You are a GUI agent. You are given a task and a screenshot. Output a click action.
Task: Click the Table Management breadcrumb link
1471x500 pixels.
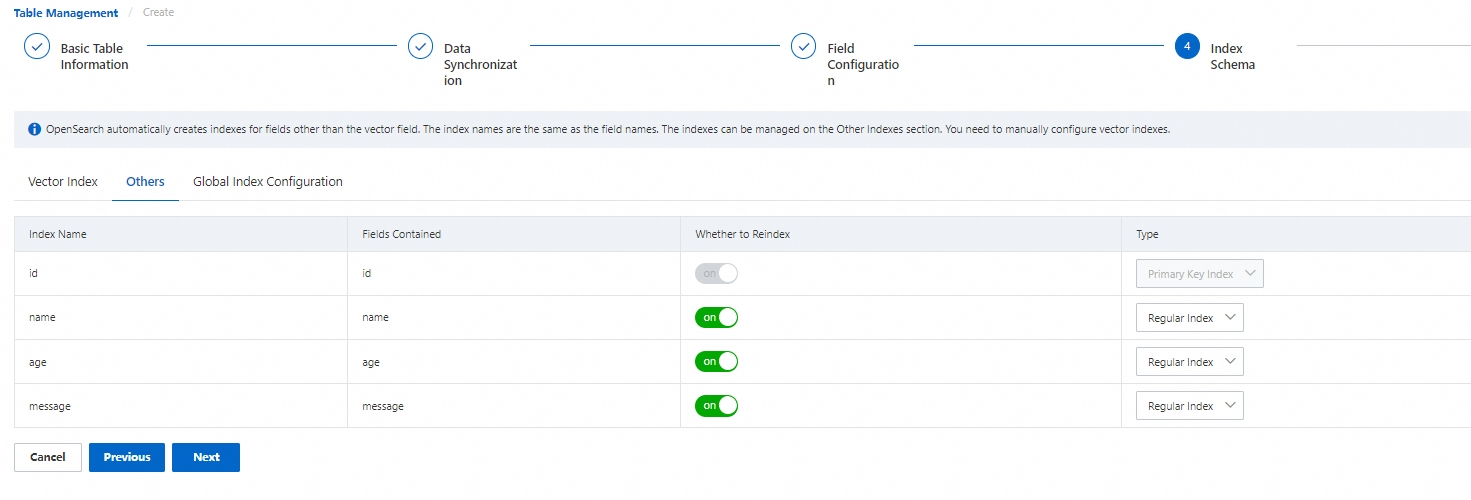pyautogui.click(x=66, y=13)
